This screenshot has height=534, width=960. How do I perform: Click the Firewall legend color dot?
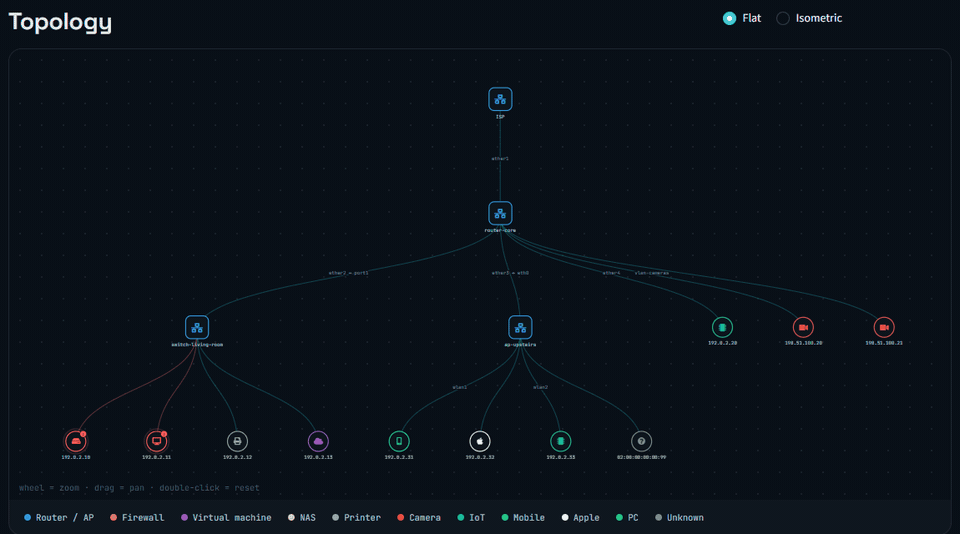[x=113, y=517]
